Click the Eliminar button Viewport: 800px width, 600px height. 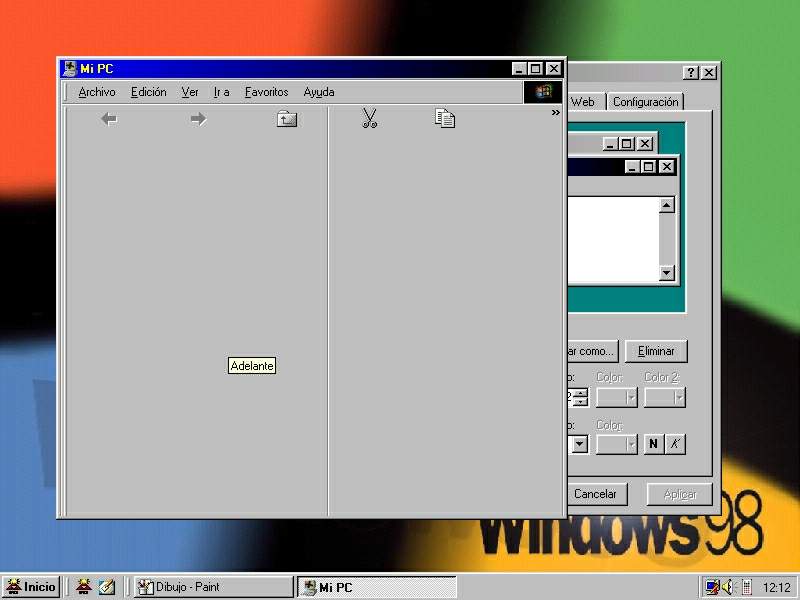click(x=656, y=351)
